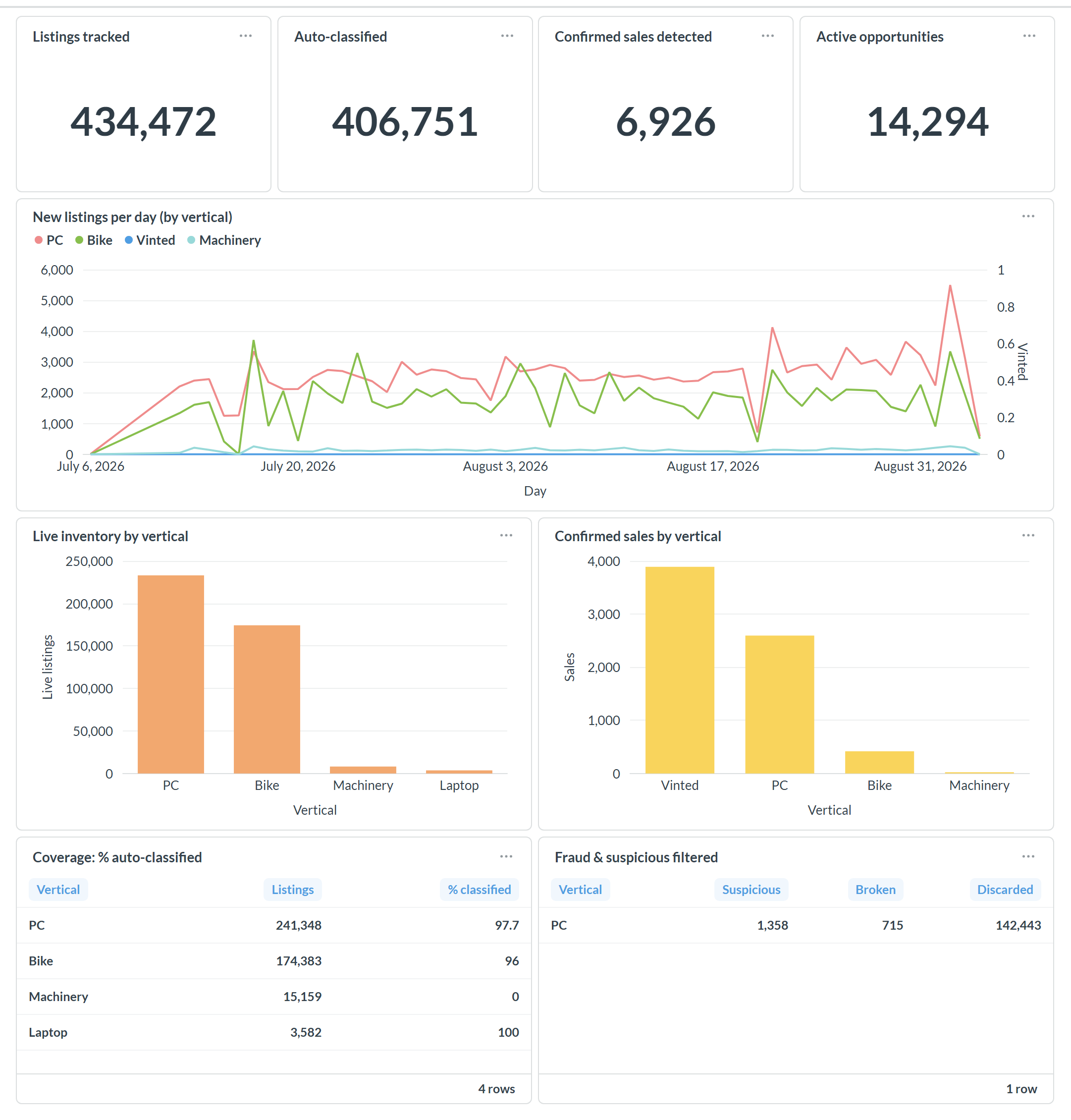This screenshot has height=1120, width=1071.
Task: Sort Fraud table by Vertical column
Action: coord(580,890)
